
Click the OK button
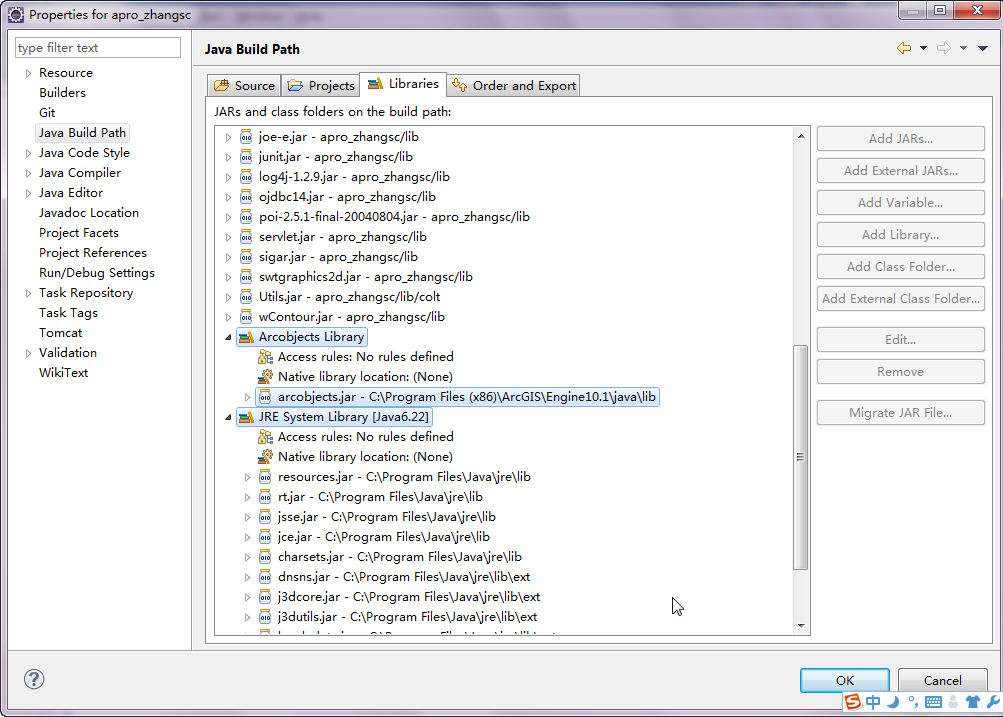(844, 681)
